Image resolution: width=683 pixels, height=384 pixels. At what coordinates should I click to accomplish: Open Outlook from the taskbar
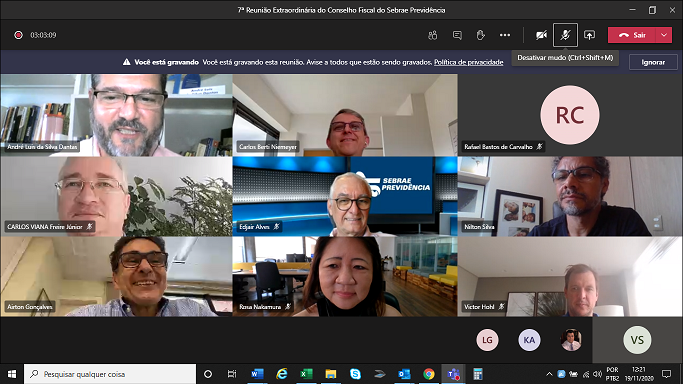click(404, 374)
